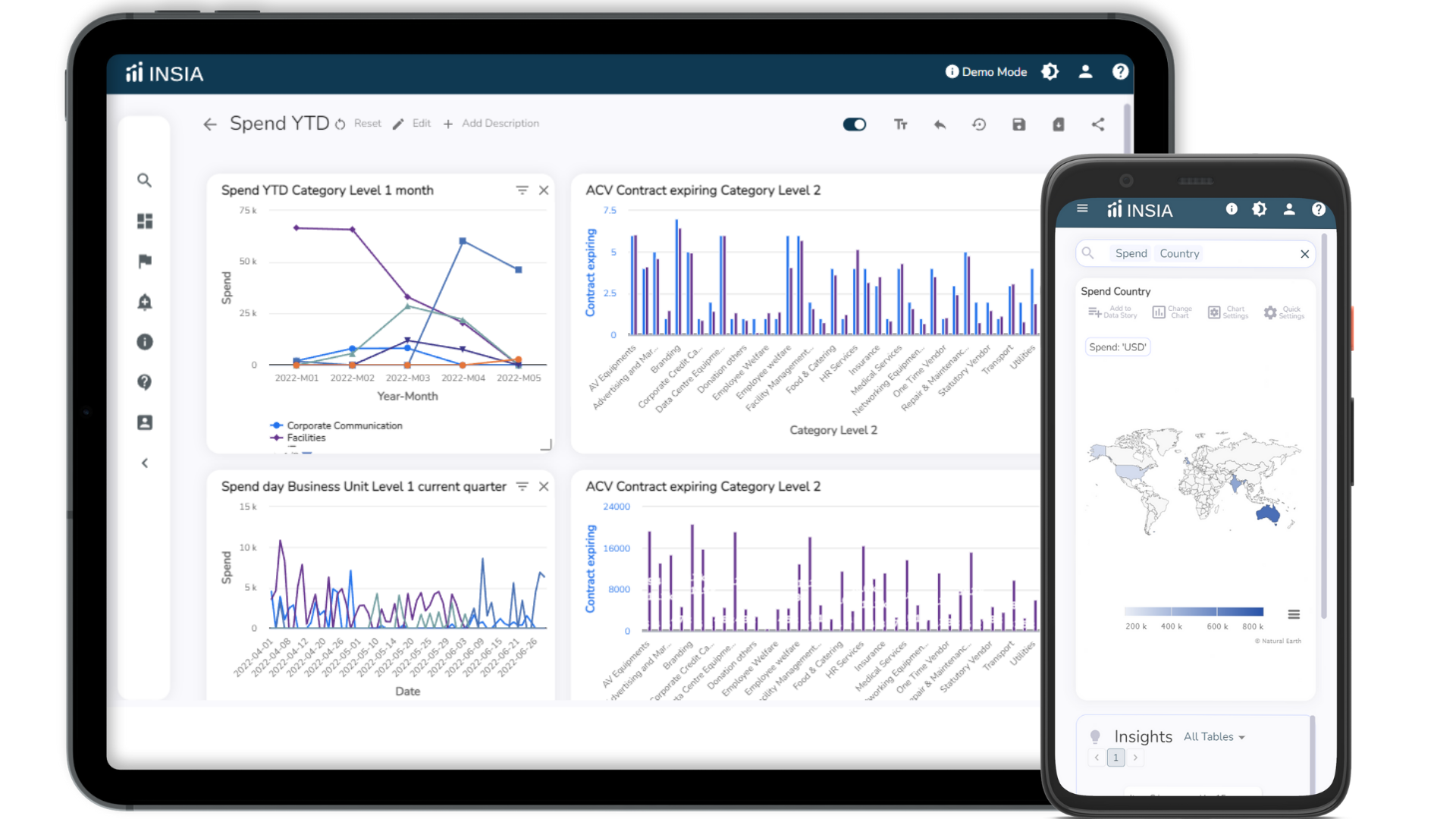Click the undo arrow icon in toolbar
Viewport: 1456px width, 819px height.
click(940, 124)
